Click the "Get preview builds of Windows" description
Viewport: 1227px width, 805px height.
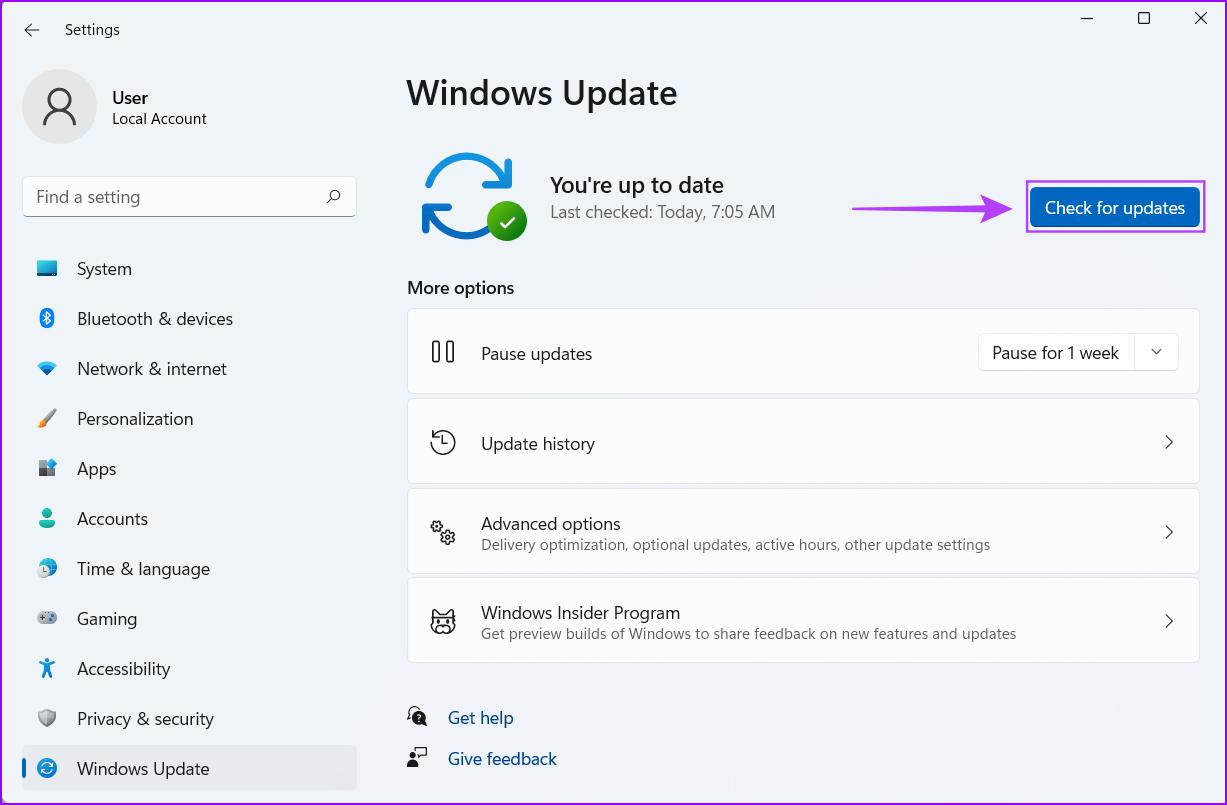[x=748, y=634]
